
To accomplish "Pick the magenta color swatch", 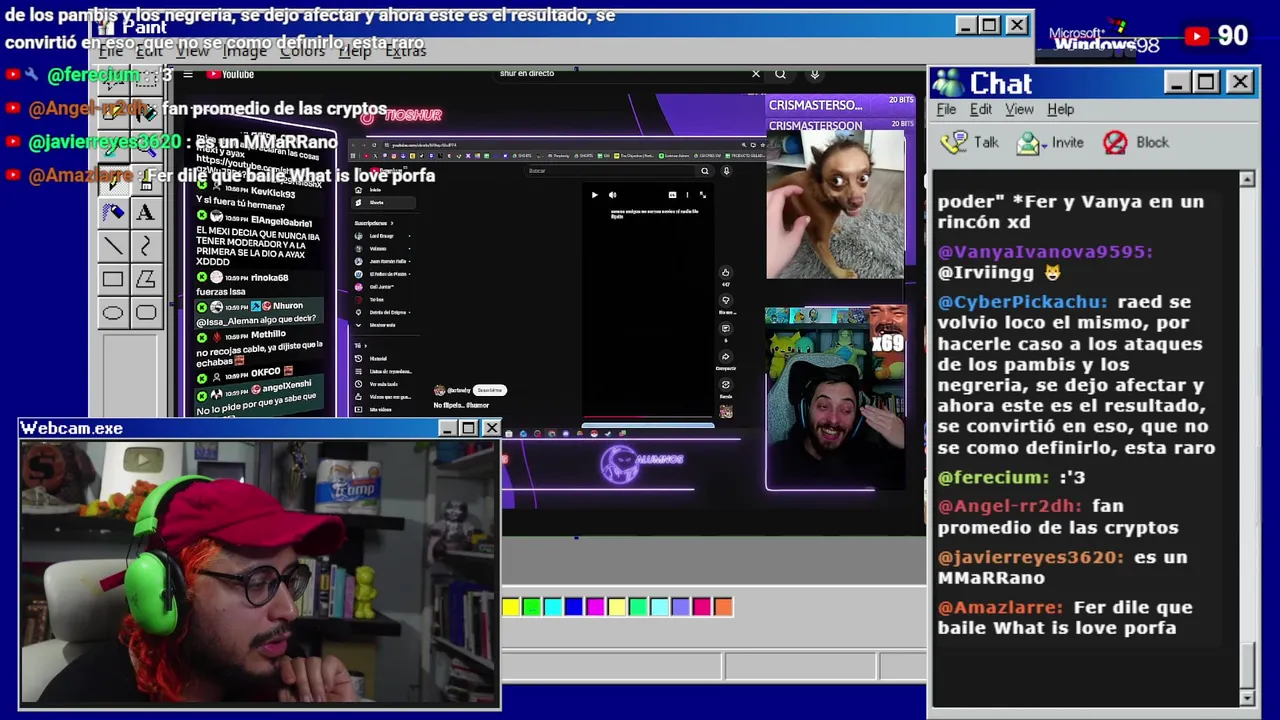I will pos(595,607).
